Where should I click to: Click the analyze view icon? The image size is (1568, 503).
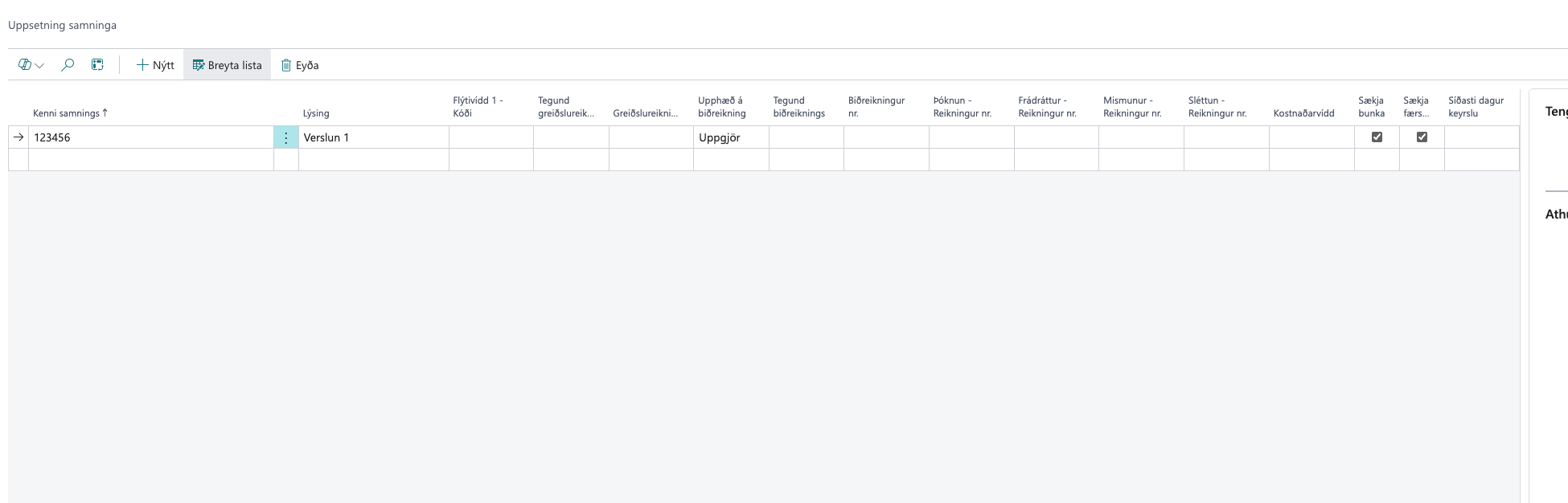coord(97,65)
